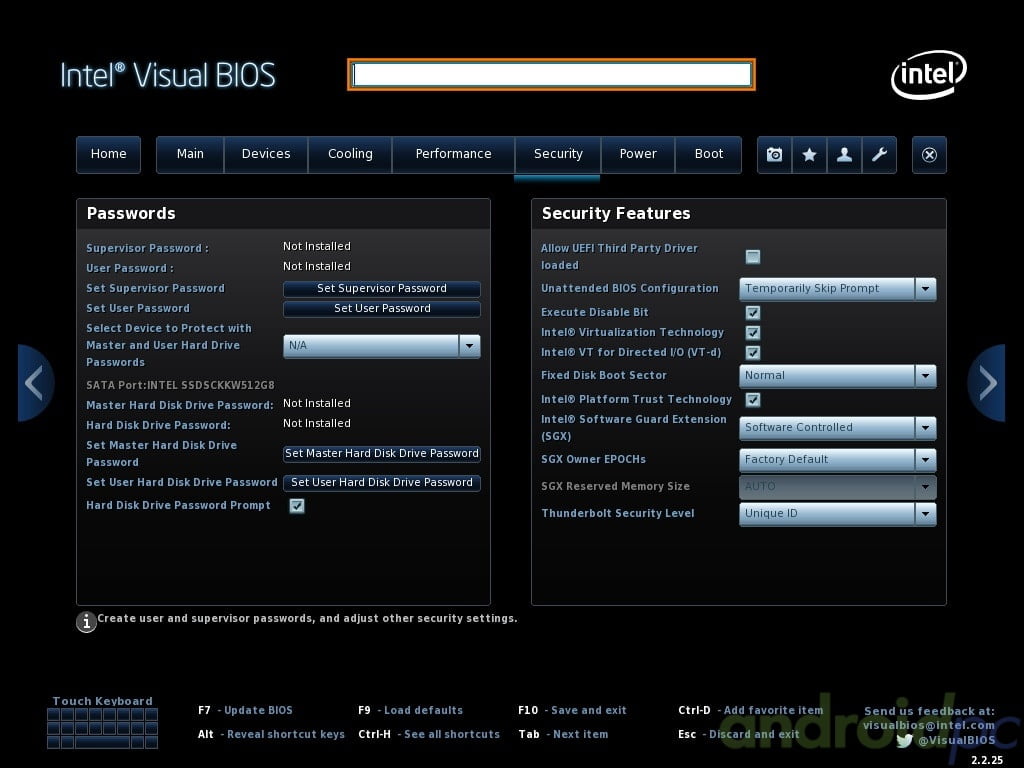The height and width of the screenshot is (768, 1024).
Task: Open the Touch Keyboard icon
Action: 102,728
